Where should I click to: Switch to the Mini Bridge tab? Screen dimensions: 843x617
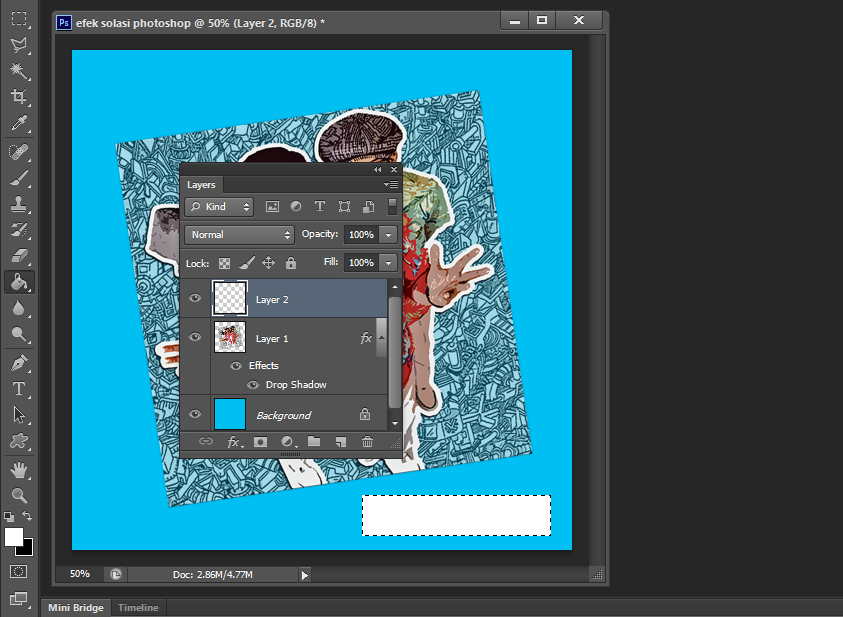tap(76, 607)
